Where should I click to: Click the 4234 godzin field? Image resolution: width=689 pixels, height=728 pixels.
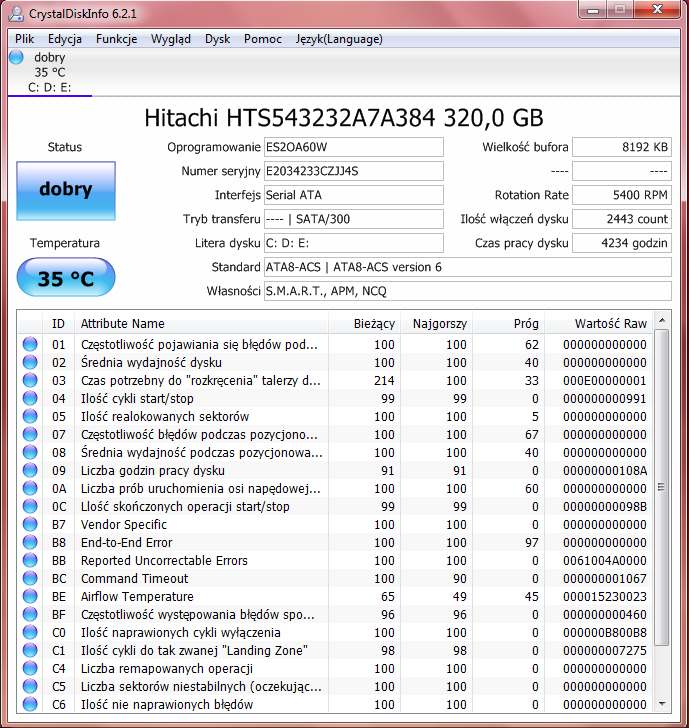[x=622, y=243]
